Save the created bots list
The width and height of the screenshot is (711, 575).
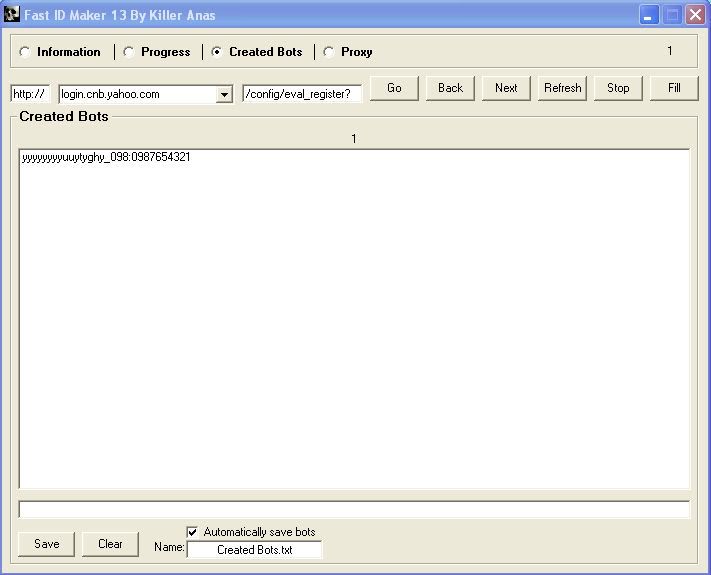pyautogui.click(x=46, y=544)
